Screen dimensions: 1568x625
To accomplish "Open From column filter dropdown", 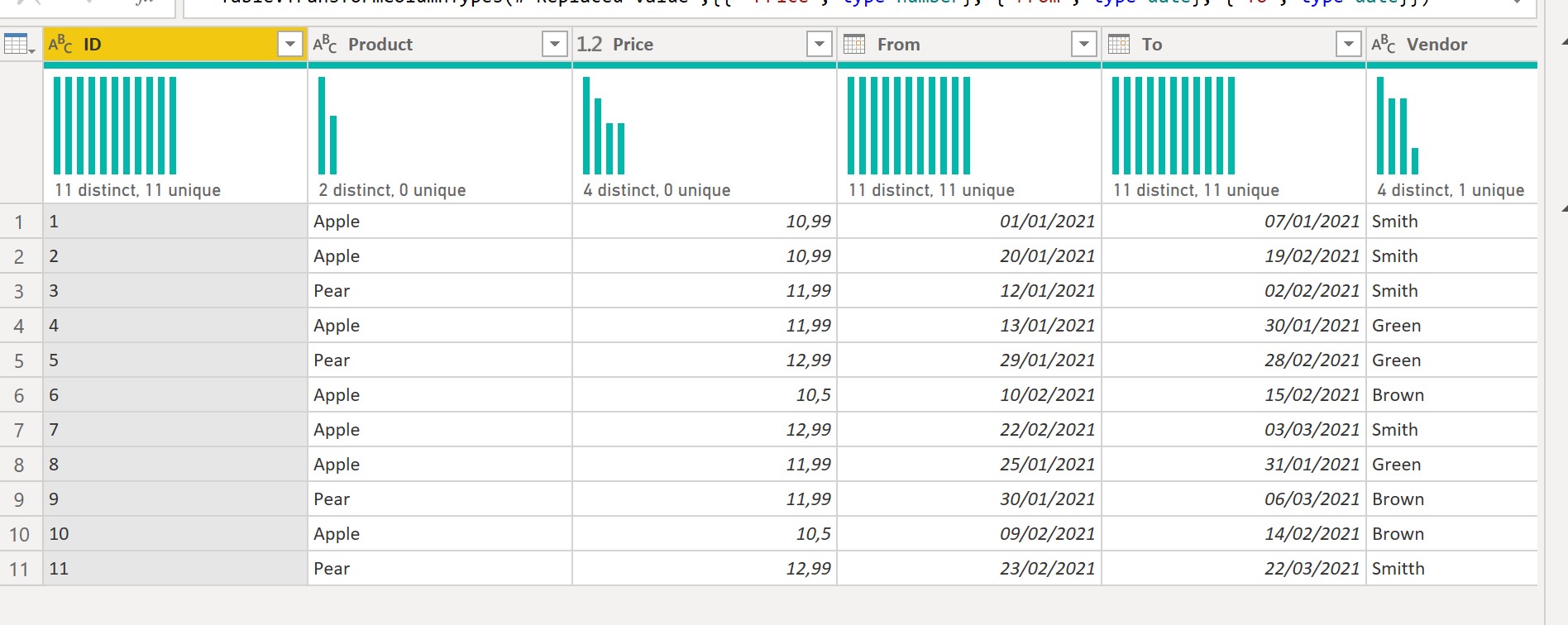I will click(1084, 44).
